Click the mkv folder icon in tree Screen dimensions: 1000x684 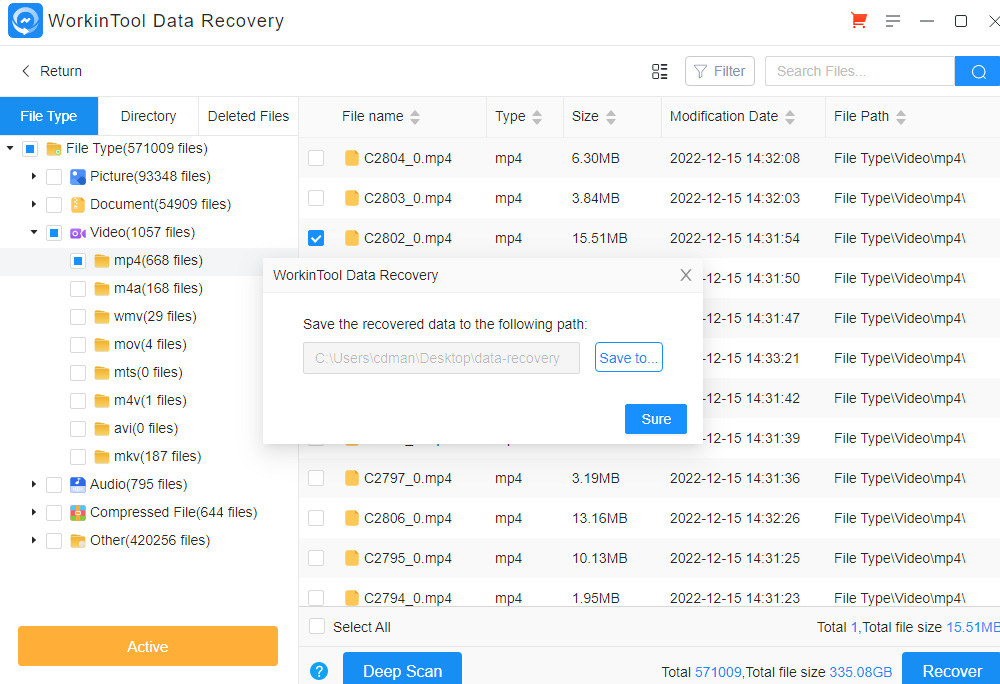tap(101, 456)
